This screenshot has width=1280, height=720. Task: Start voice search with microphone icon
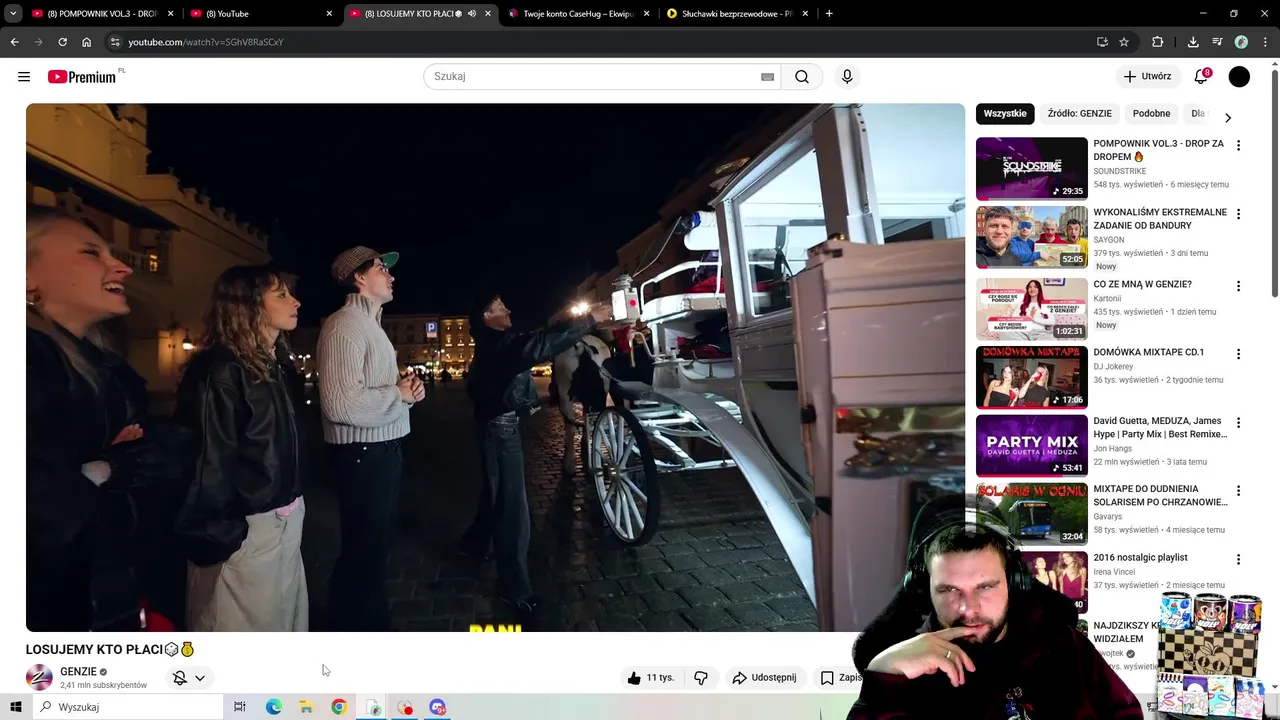pyautogui.click(x=847, y=77)
